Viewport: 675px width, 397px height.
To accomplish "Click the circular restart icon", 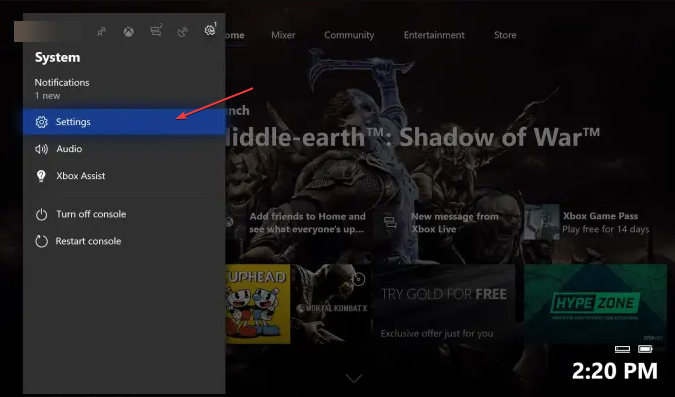I will 41,241.
